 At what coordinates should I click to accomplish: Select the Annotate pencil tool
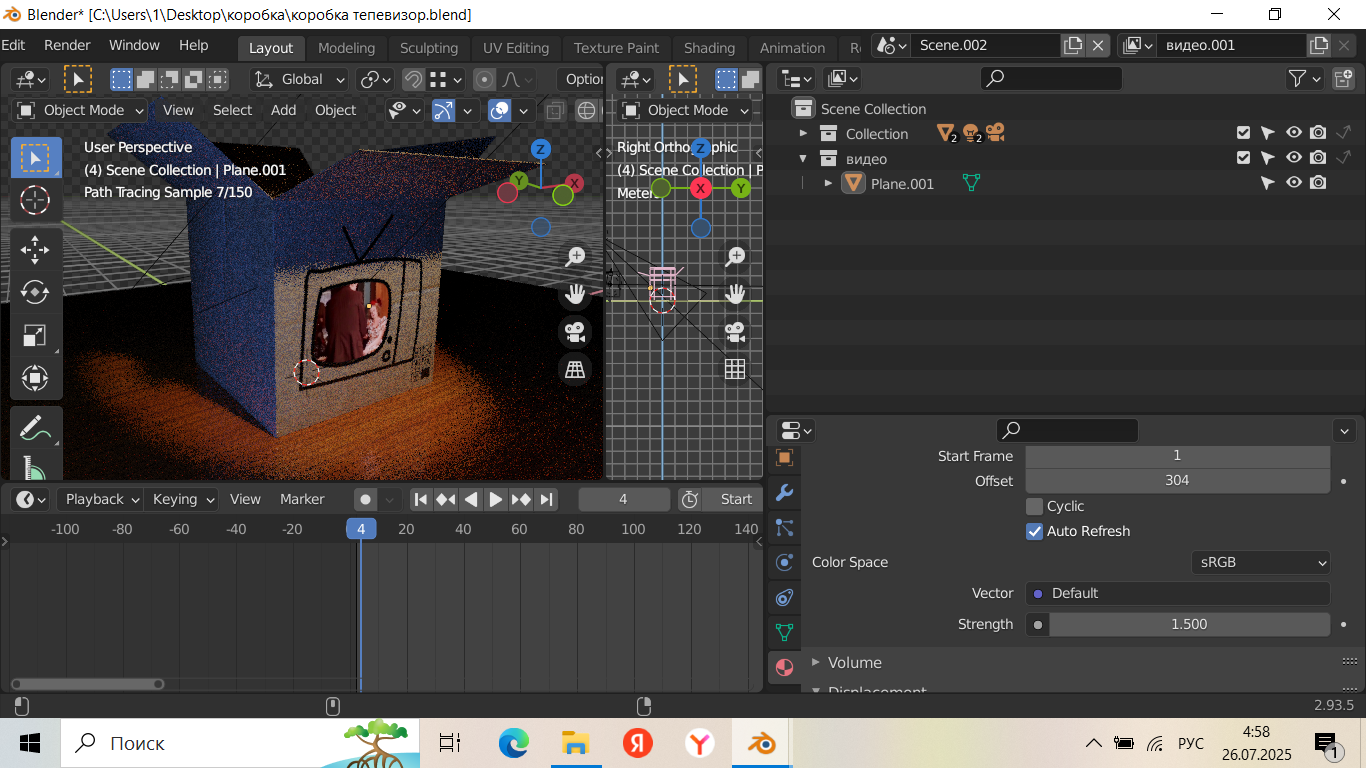coord(35,428)
